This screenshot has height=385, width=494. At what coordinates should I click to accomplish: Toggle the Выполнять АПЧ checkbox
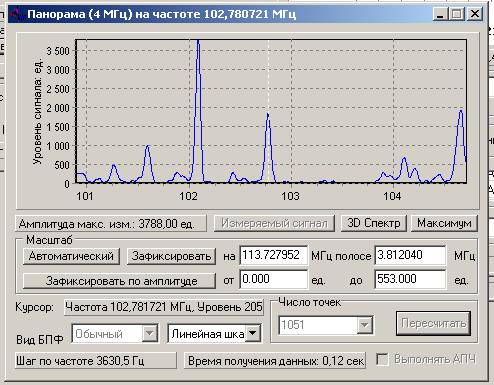(382, 359)
